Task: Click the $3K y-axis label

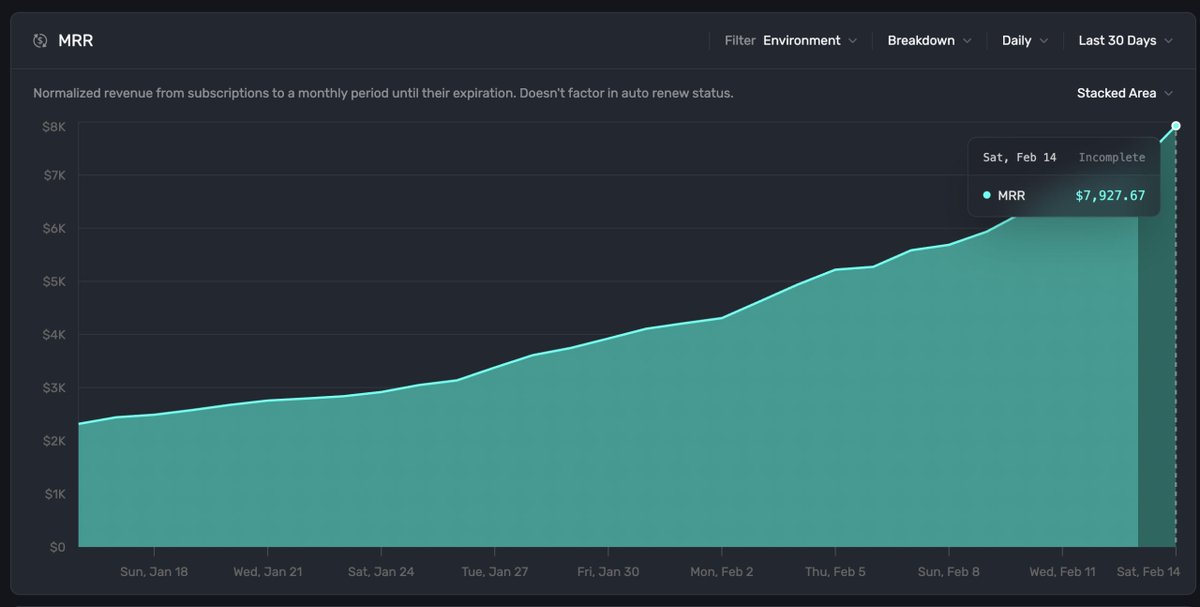Action: [x=53, y=387]
